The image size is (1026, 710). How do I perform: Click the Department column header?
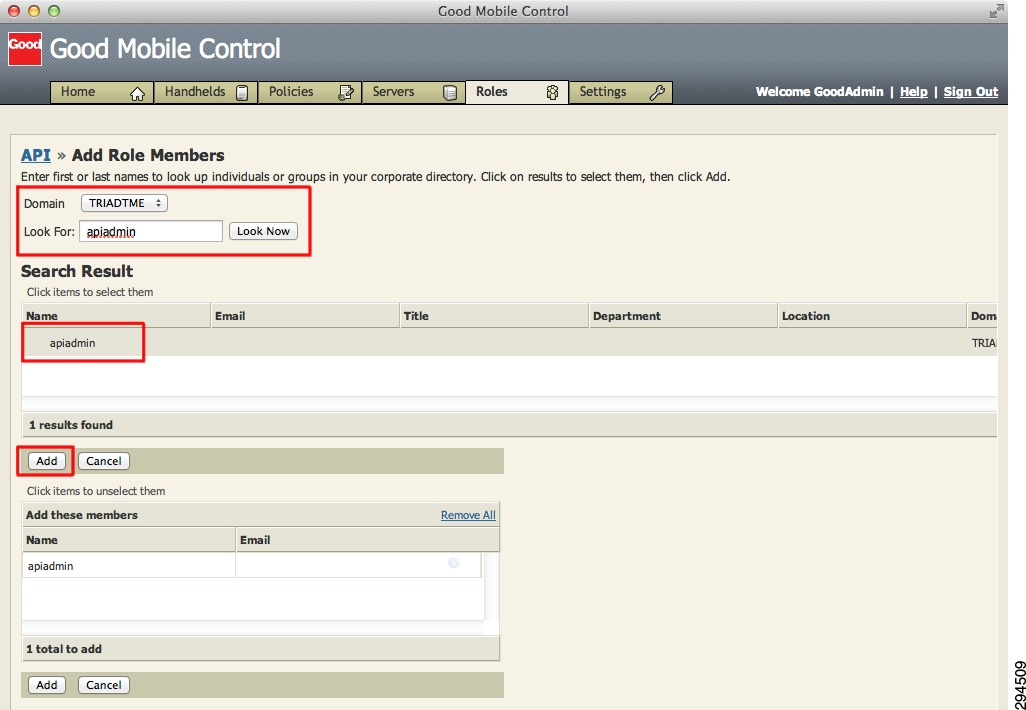[x=684, y=316]
